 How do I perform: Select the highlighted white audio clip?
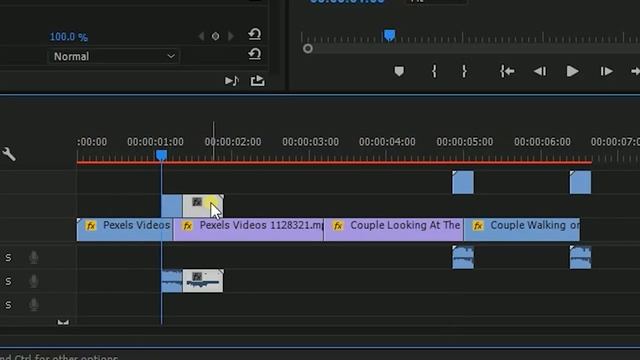[203, 281]
